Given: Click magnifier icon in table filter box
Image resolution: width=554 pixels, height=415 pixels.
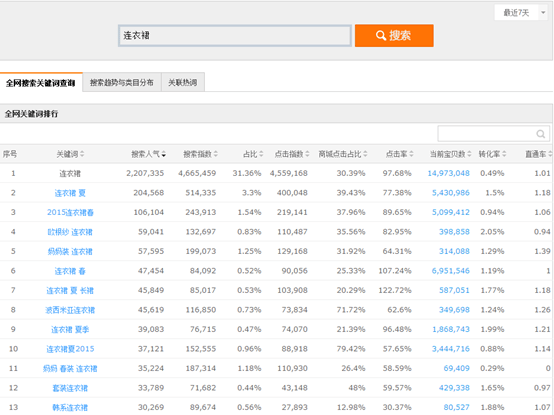Looking at the screenshot, I should tap(541, 134).
